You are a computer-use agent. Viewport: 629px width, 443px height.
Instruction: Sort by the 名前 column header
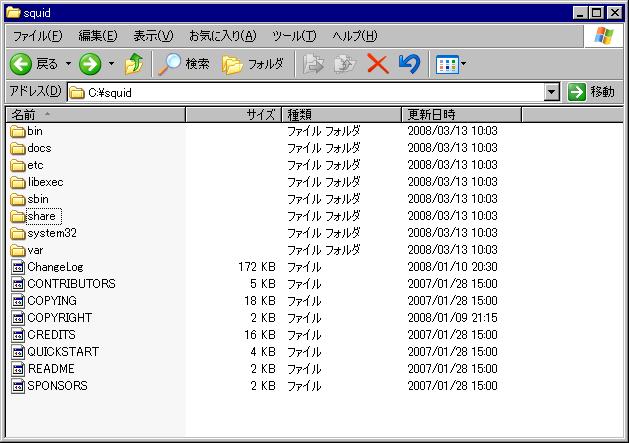point(95,115)
